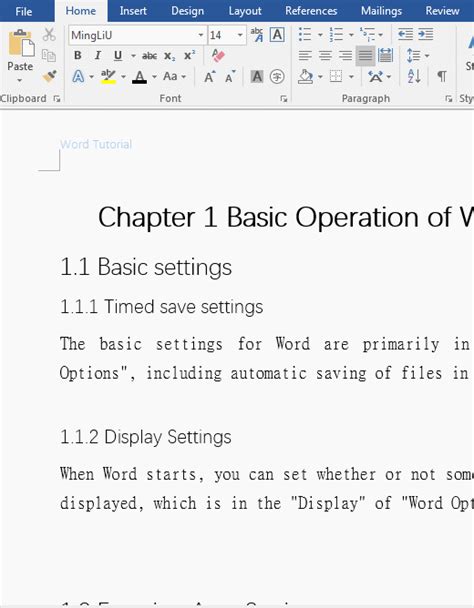Click heading 1.1.1 Timed save settings
474x608 pixels.
pos(162,307)
